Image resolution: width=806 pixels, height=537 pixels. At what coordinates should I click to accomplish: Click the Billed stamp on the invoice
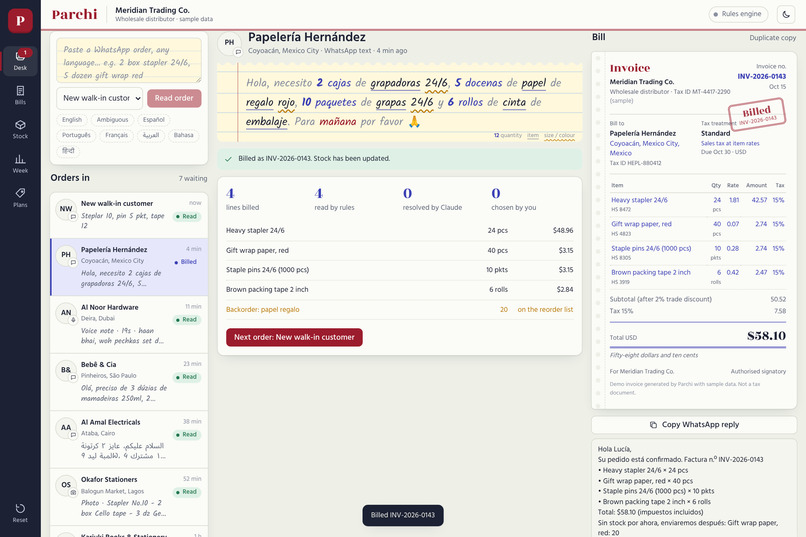click(x=757, y=116)
